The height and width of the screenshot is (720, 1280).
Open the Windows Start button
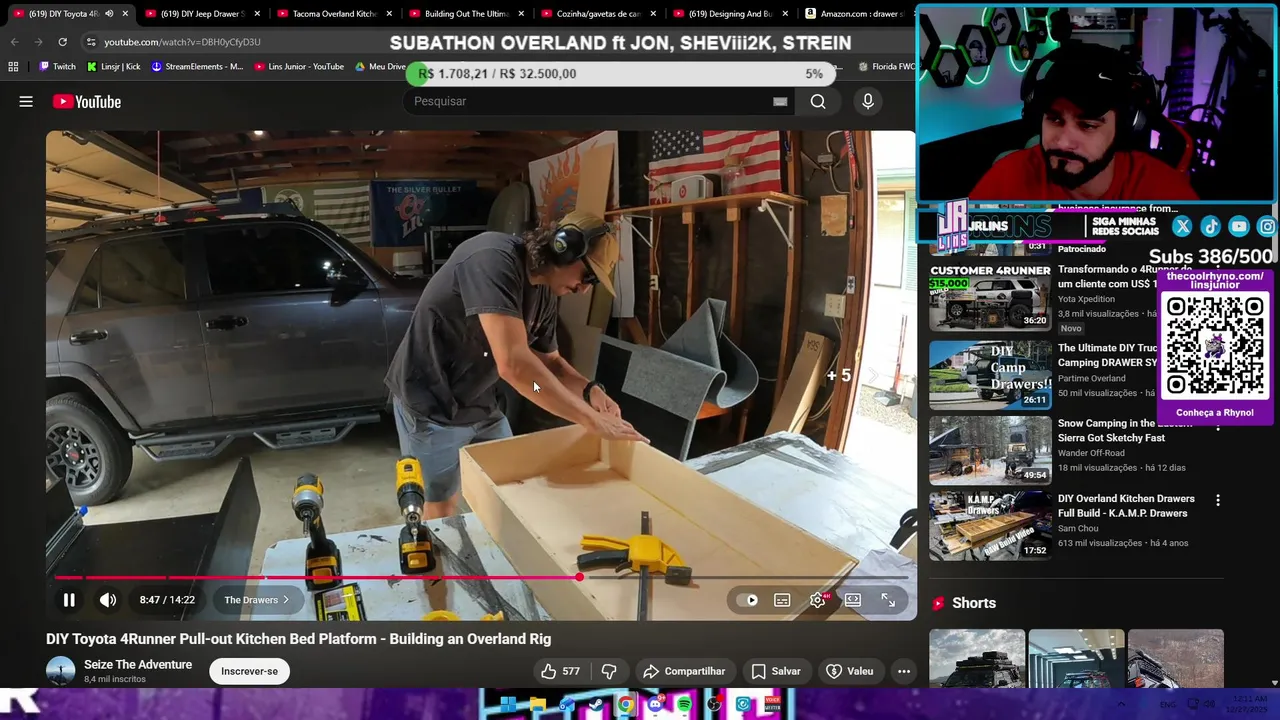[508, 705]
